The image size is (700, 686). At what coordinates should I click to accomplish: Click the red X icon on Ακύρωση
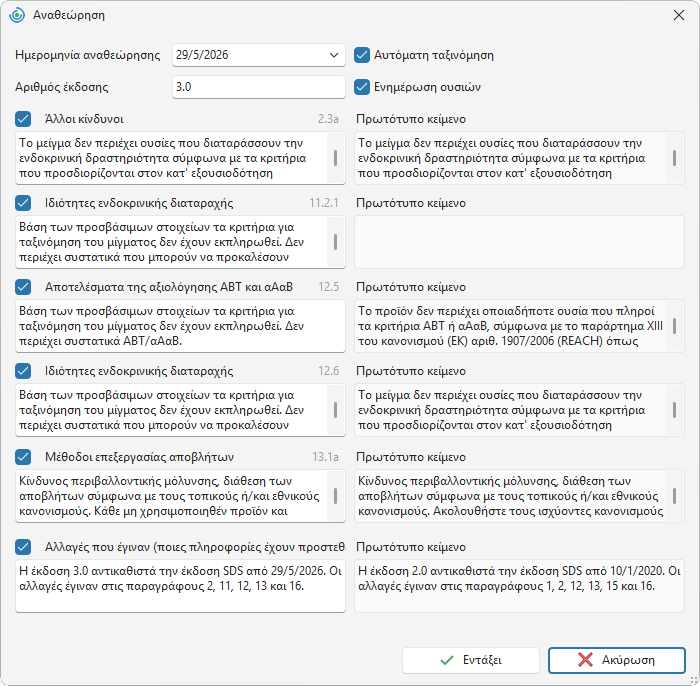point(585,660)
